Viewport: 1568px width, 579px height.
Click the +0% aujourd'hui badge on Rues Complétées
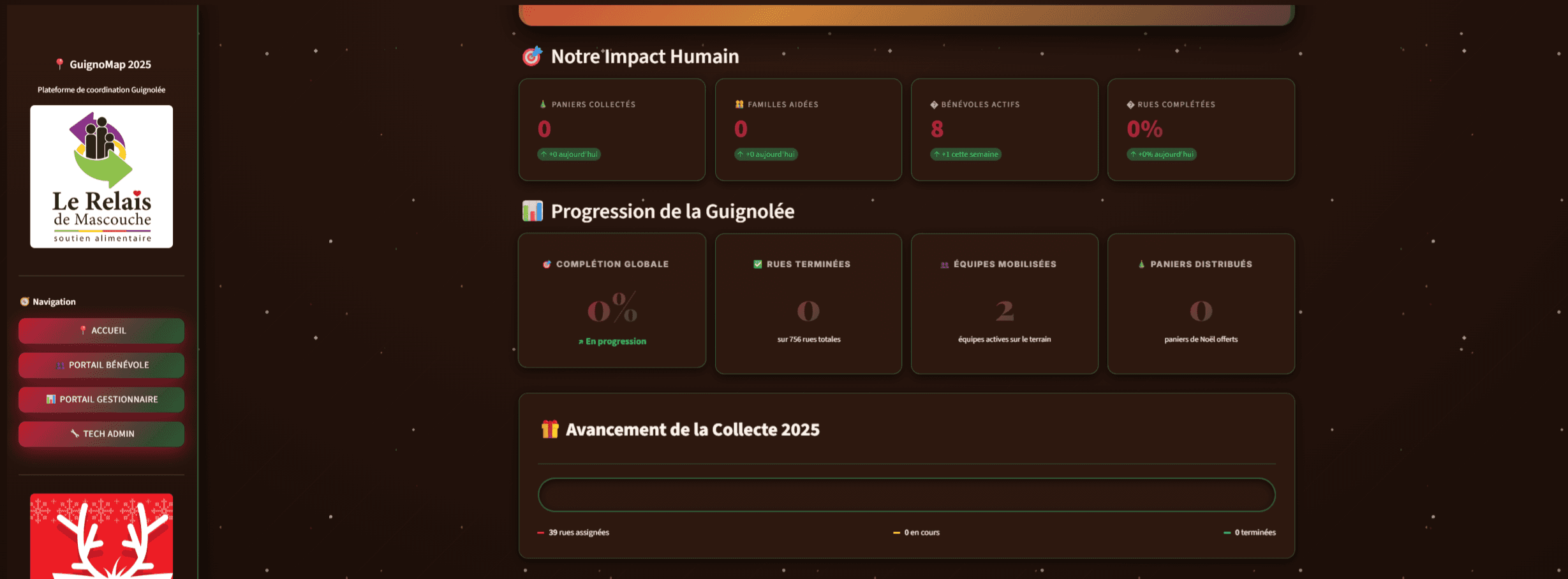[1162, 154]
